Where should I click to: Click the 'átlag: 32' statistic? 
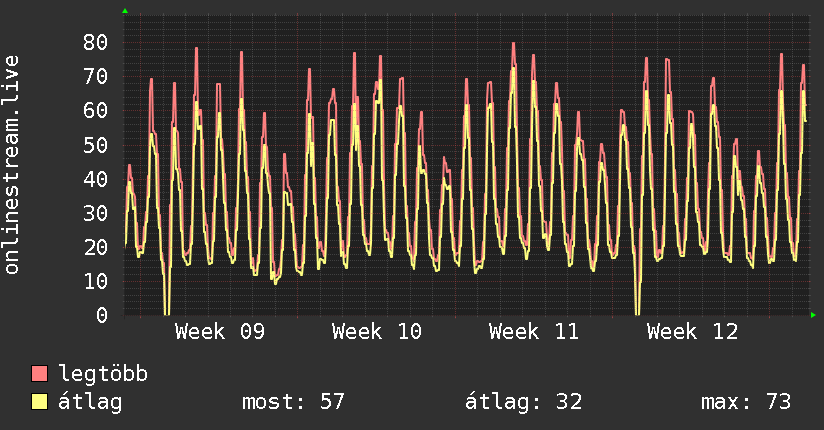[x=523, y=402]
